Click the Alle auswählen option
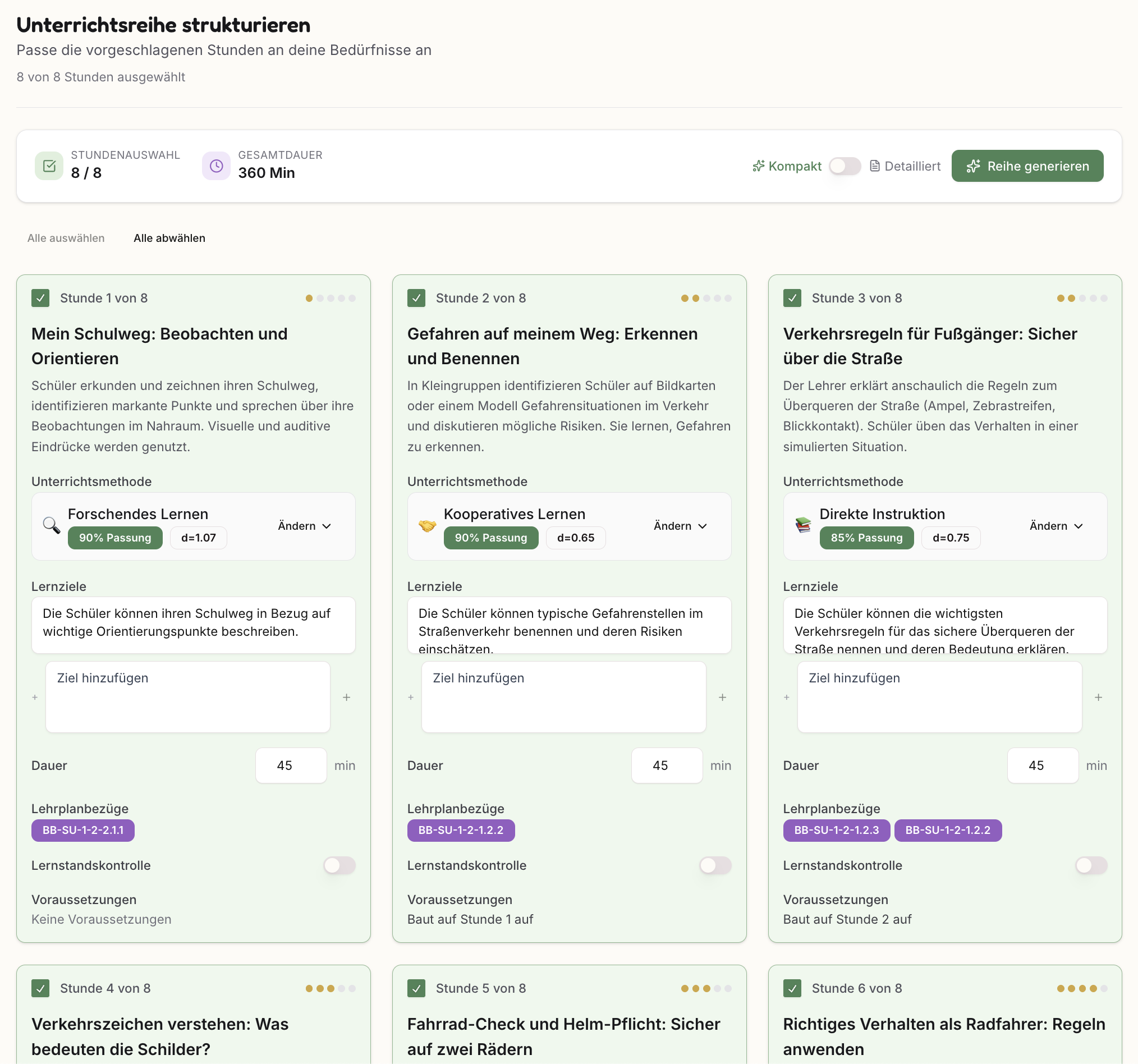The height and width of the screenshot is (1064, 1138). pyautogui.click(x=66, y=238)
